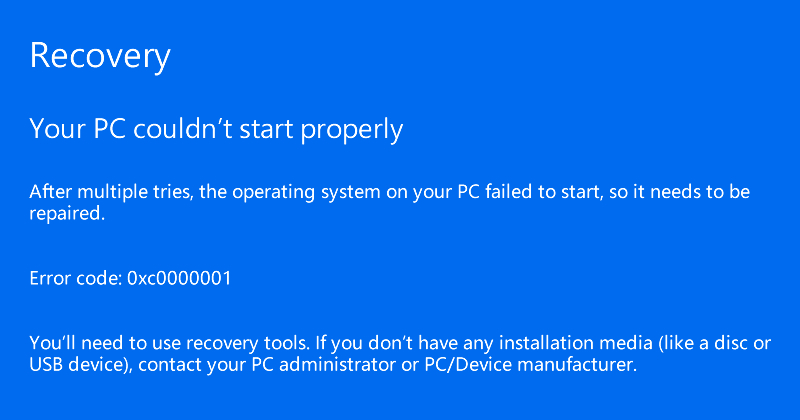Click the "Error code:" label
The height and width of the screenshot is (420, 800).
pyautogui.click(x=76, y=278)
